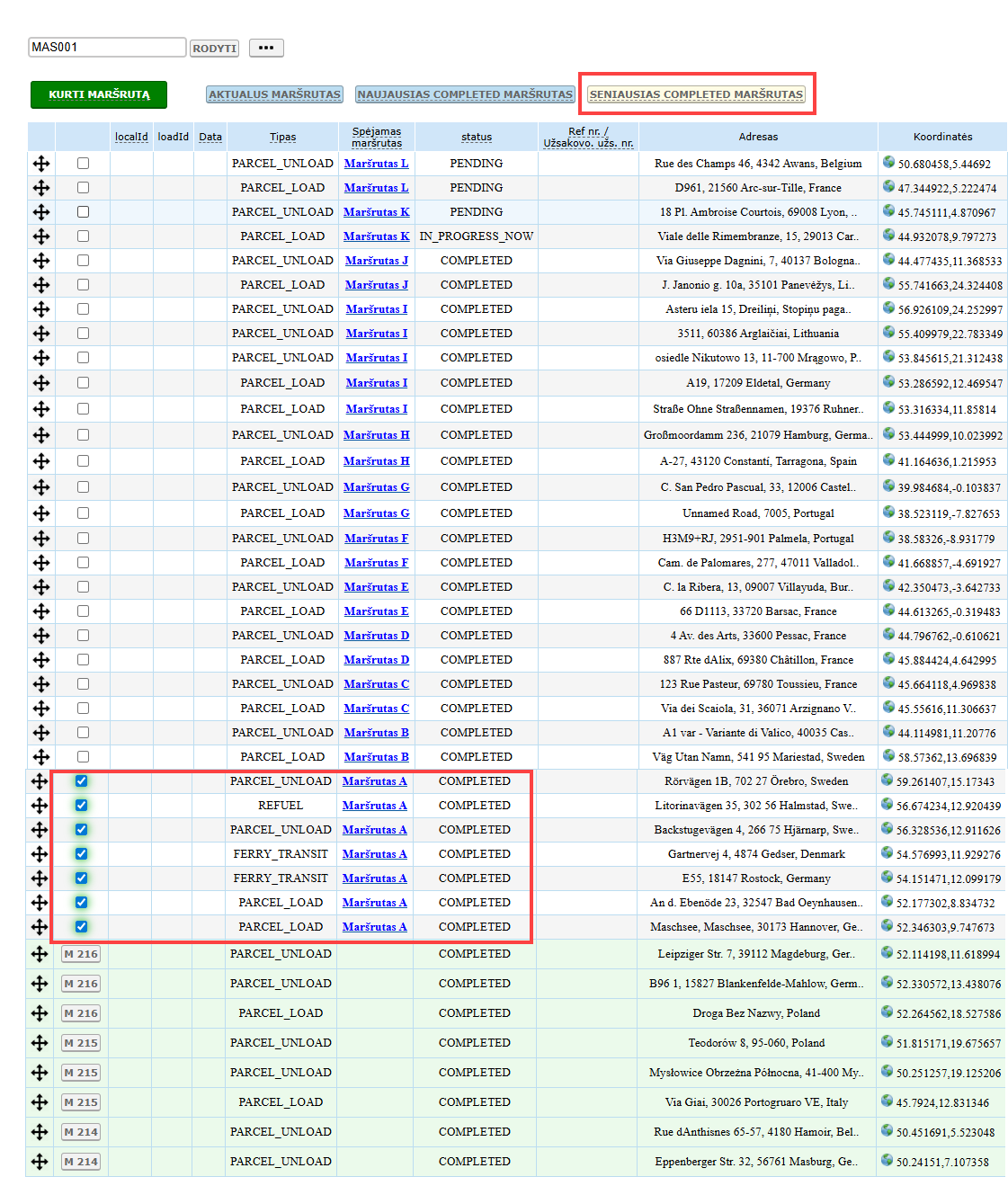Click IN_PROGRESS_NOW status cell
The width and height of the screenshot is (1008, 1177).
(x=477, y=236)
